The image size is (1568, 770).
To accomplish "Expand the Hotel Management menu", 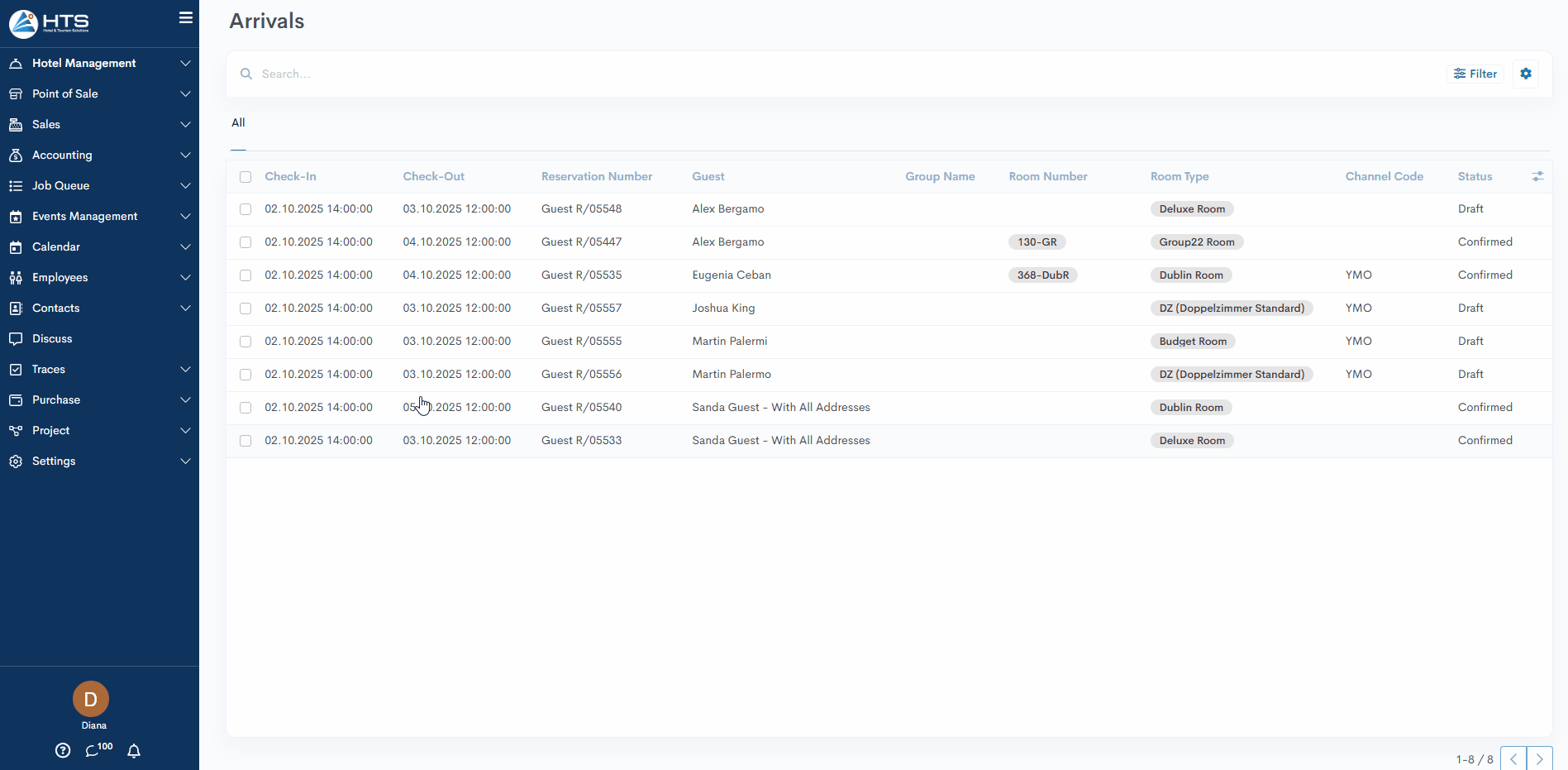I will click(x=99, y=63).
